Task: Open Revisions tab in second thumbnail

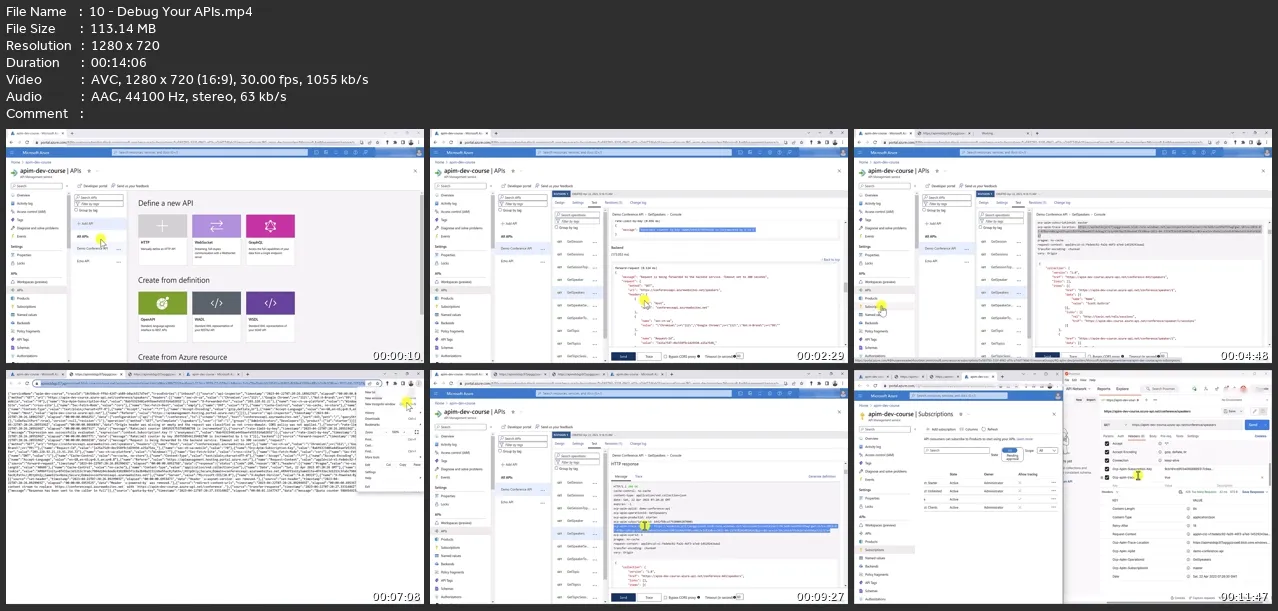Action: 613,203
